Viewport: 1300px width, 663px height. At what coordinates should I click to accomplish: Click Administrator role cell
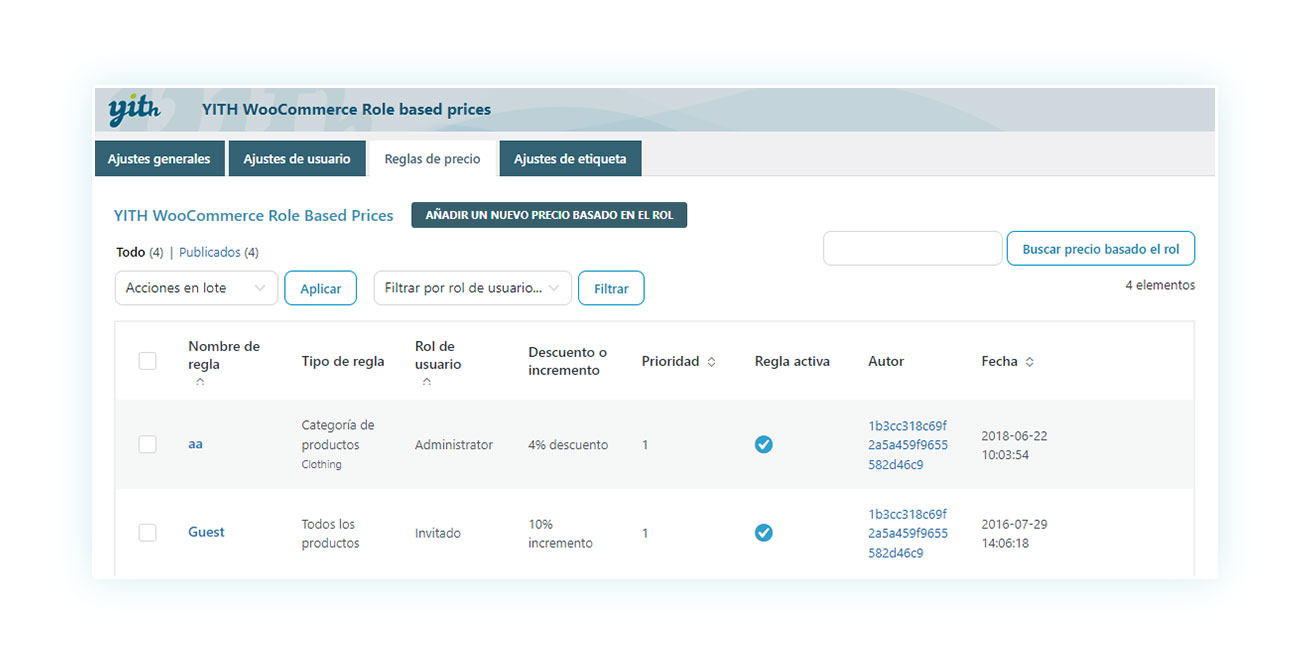[x=454, y=445]
